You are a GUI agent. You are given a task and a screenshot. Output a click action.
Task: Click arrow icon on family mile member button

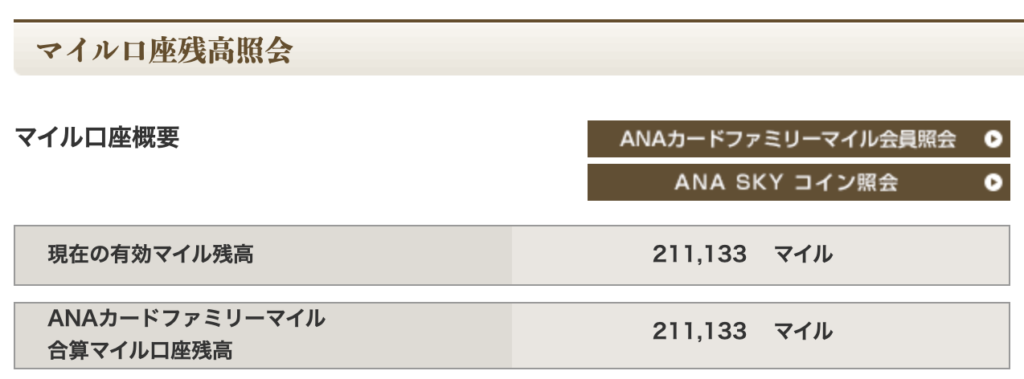click(993, 139)
